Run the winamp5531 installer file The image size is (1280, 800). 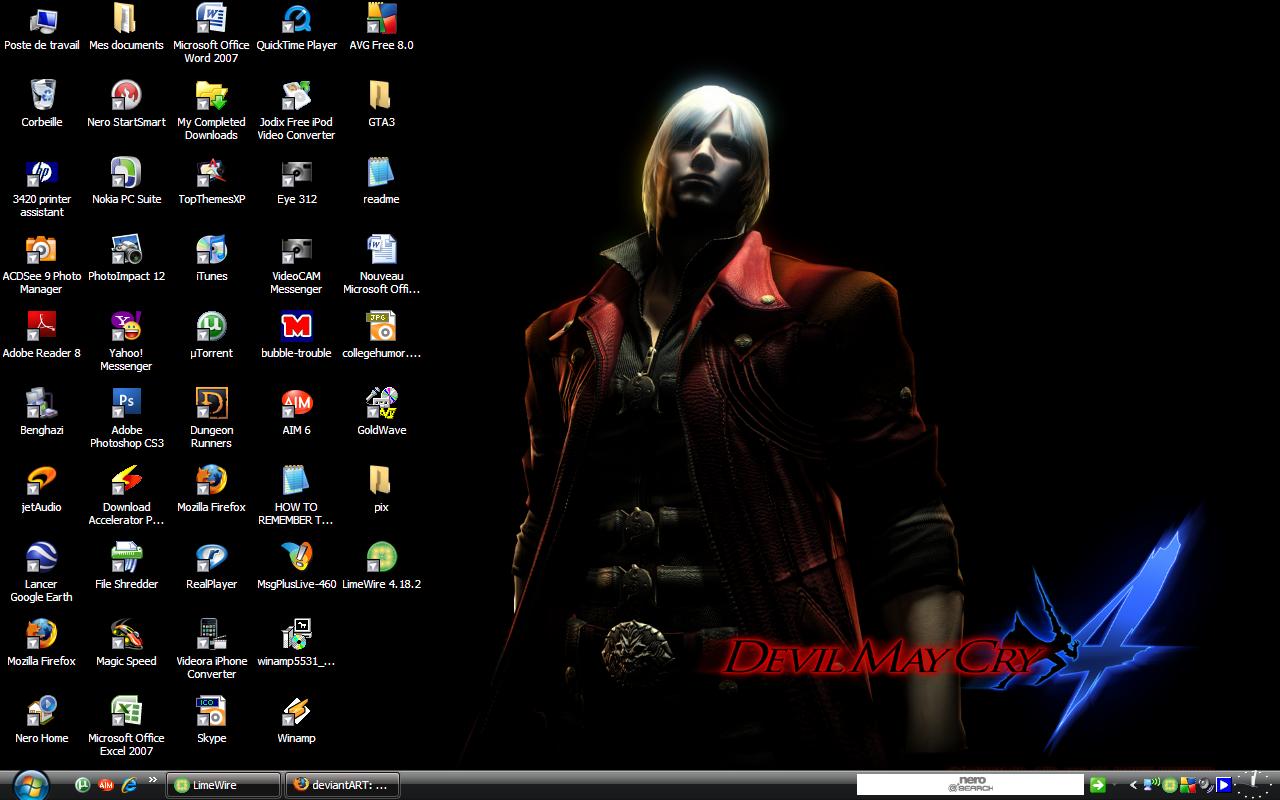(296, 644)
